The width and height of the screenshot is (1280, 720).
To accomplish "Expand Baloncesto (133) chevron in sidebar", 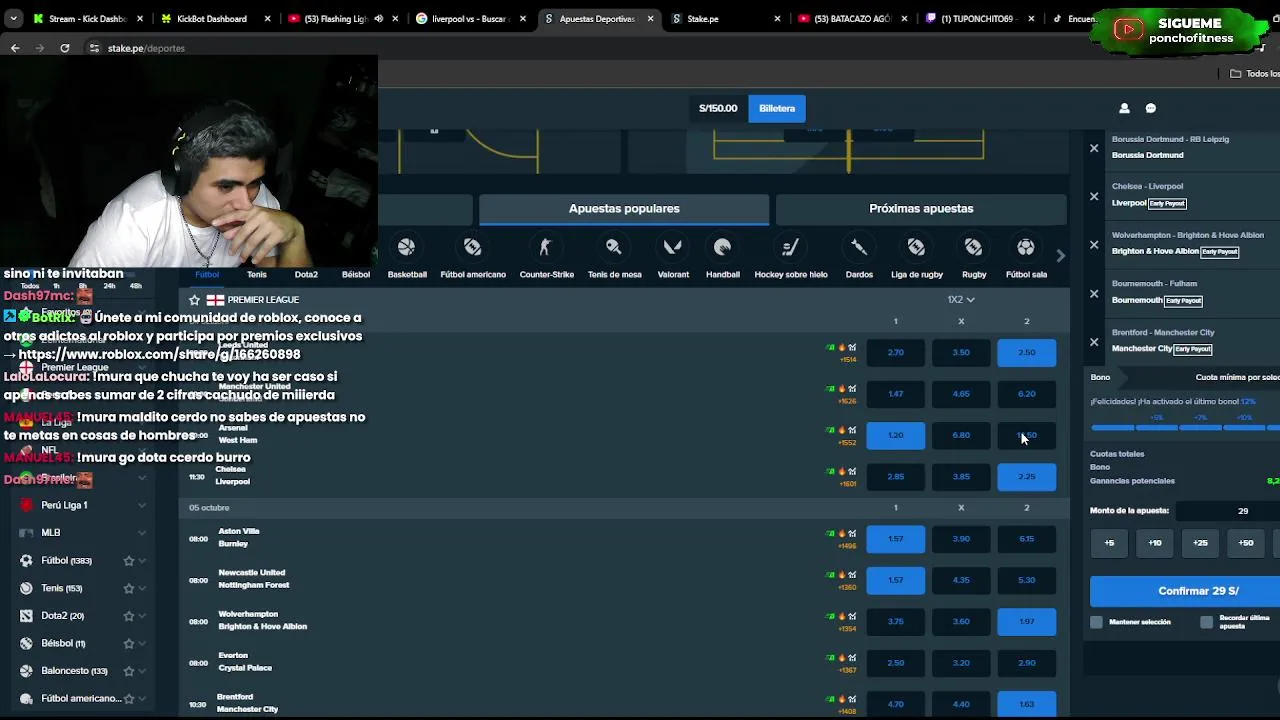I will click(x=142, y=671).
